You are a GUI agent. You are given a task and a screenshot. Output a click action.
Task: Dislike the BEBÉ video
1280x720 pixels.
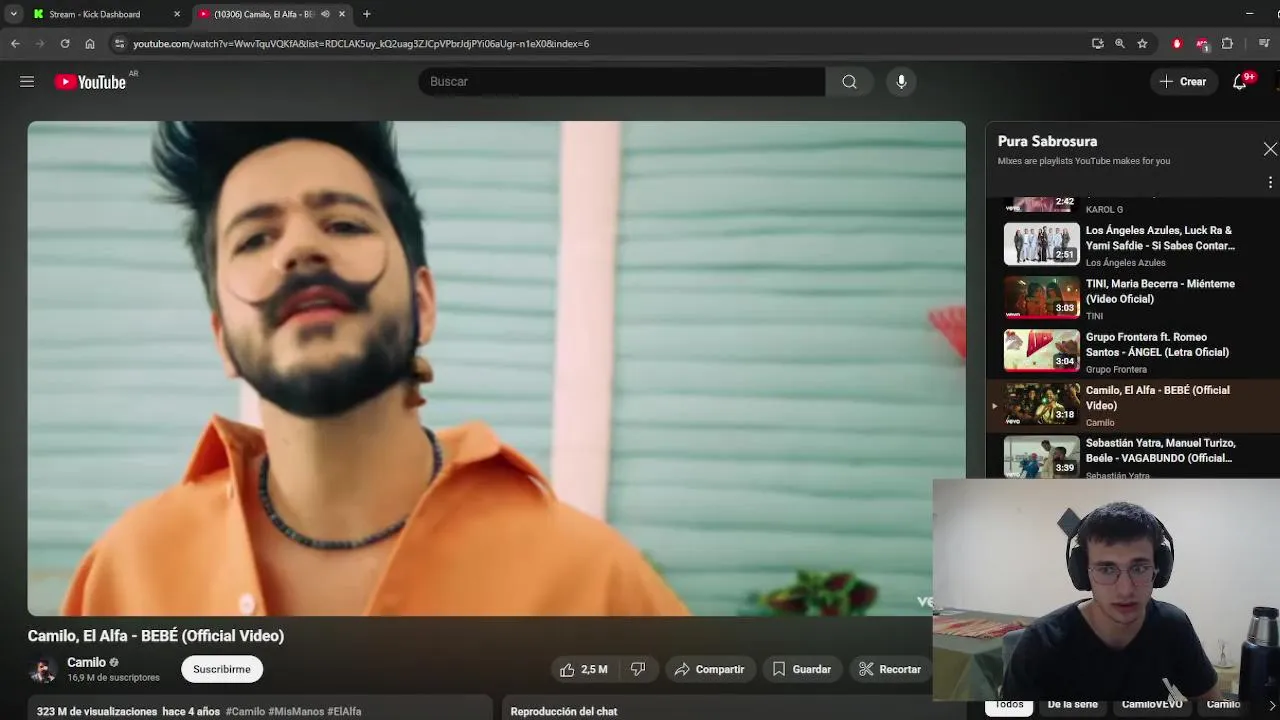pos(638,669)
